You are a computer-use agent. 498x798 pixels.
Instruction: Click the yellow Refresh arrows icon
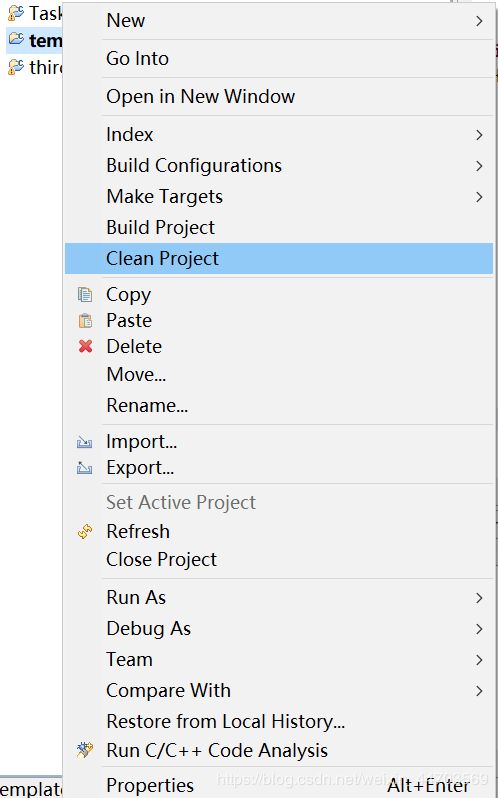click(x=85, y=531)
